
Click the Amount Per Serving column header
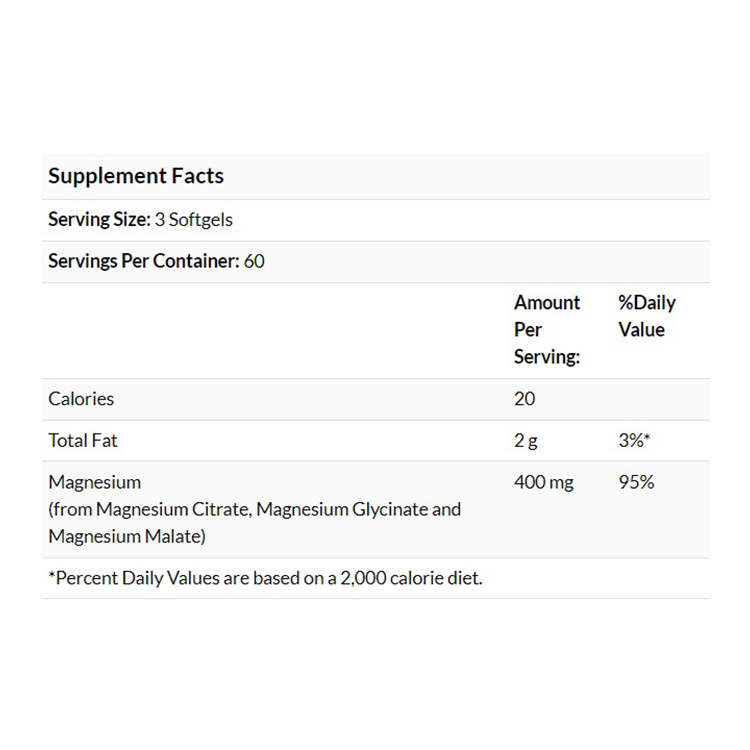[x=546, y=329]
